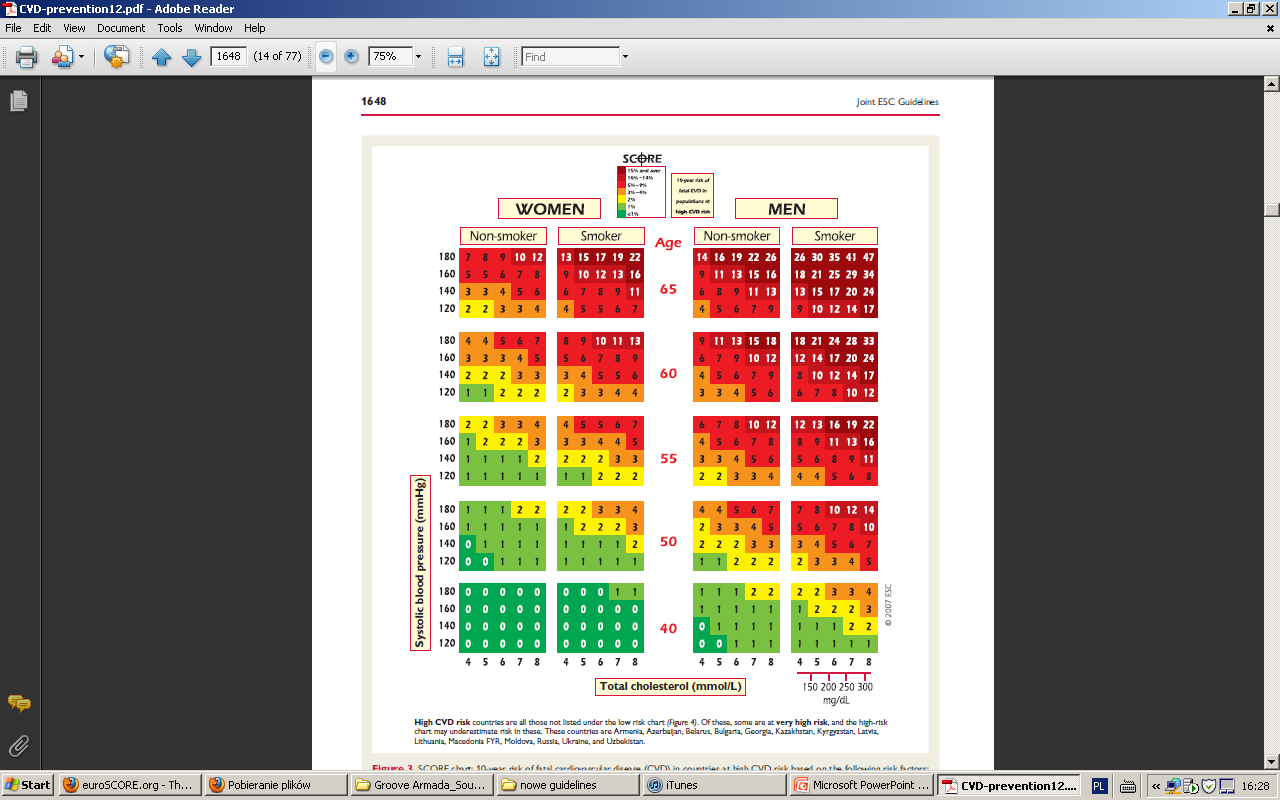The height and width of the screenshot is (800, 1280).
Task: Click Non-smoker label under WOMEN
Action: point(503,236)
